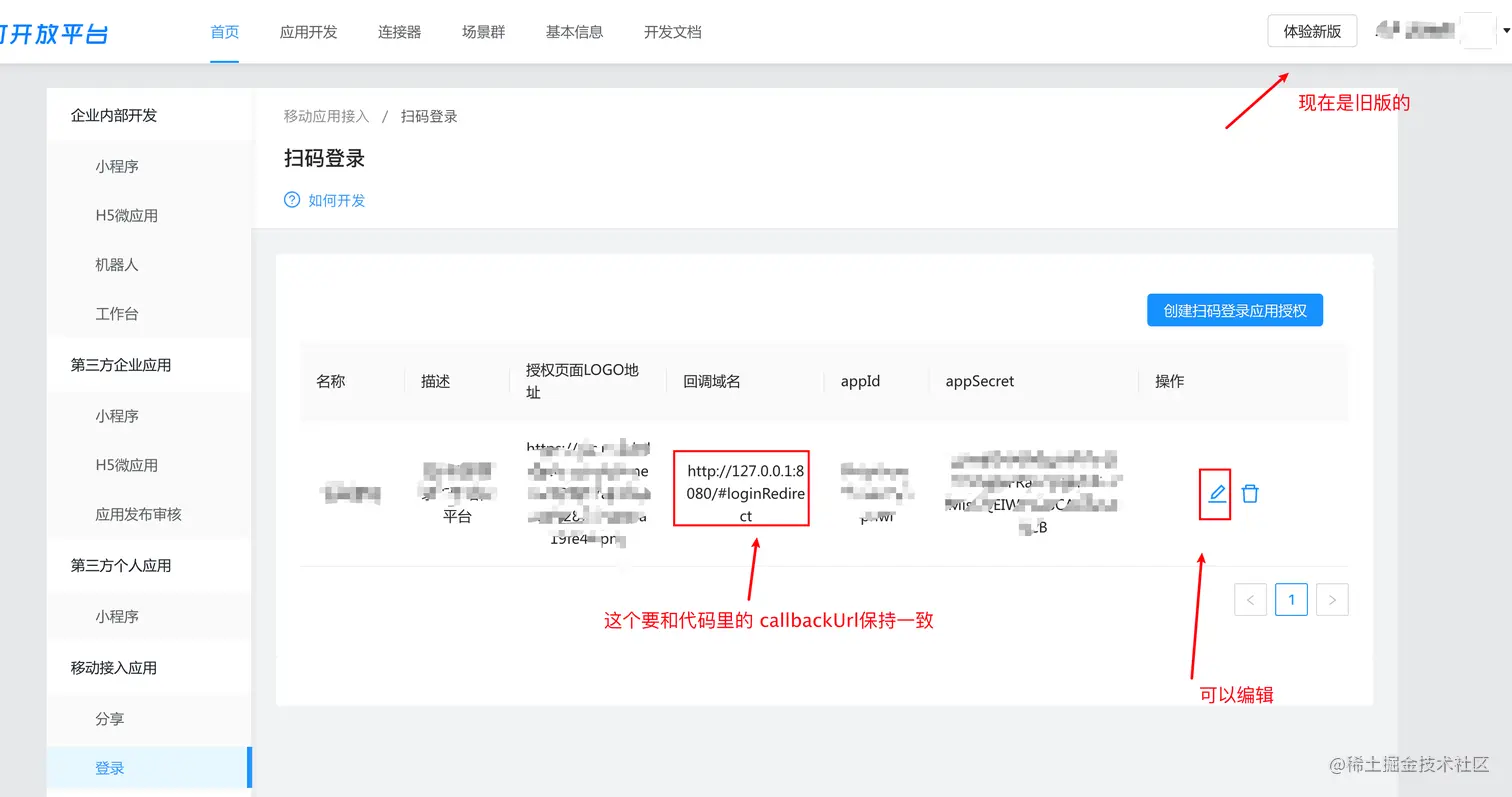The width and height of the screenshot is (1512, 797).
Task: Click the http://127.0.0.1:8080/#loginRedirect callback cell
Action: point(745,493)
